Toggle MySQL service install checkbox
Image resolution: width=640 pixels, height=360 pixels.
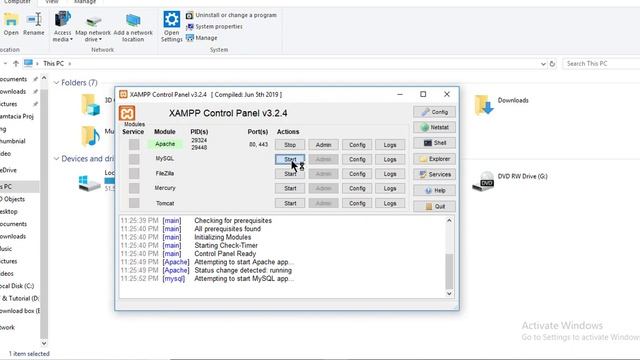tap(134, 159)
